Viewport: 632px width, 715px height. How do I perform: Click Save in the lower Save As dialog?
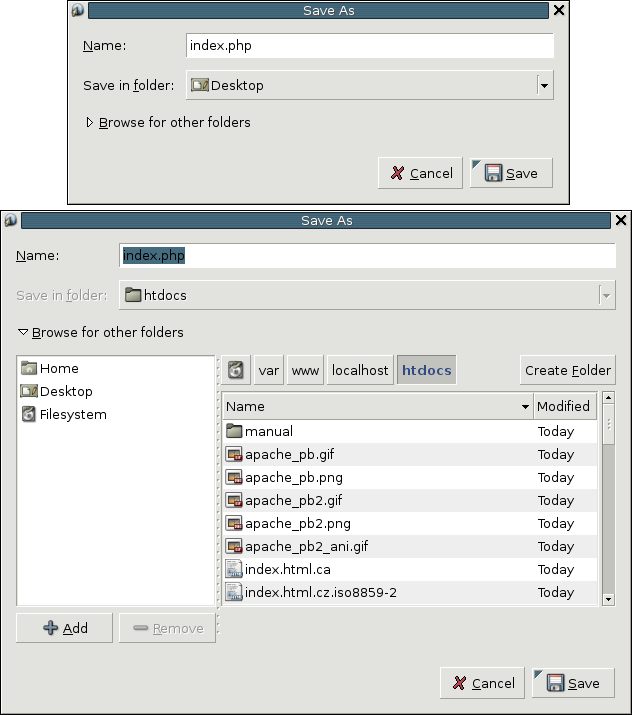(x=573, y=683)
